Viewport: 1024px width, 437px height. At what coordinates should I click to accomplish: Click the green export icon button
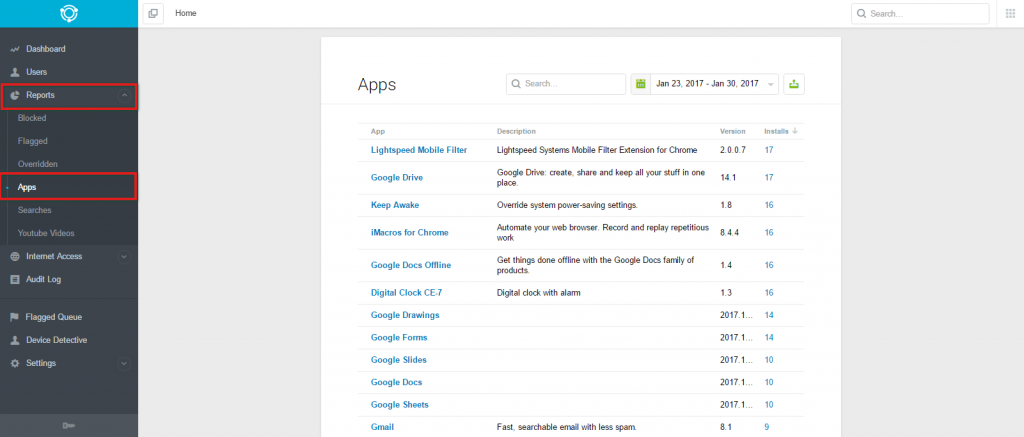(x=793, y=84)
